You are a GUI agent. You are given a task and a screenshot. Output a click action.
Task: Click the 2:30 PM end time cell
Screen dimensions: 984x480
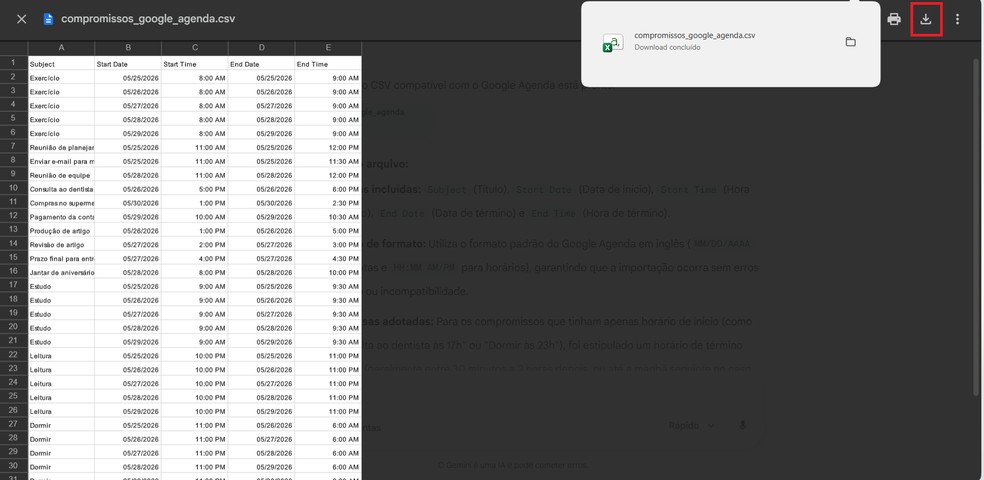pyautogui.click(x=328, y=203)
